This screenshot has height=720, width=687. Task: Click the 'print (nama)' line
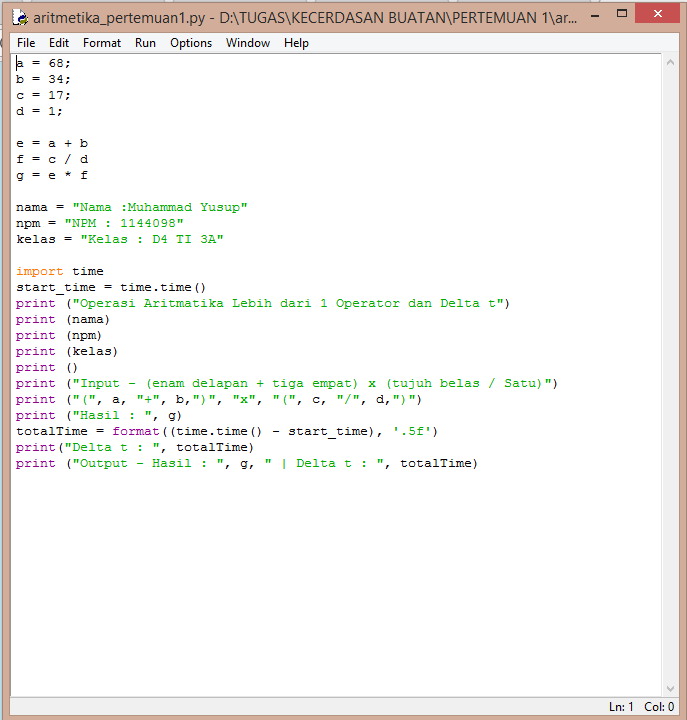pos(63,320)
